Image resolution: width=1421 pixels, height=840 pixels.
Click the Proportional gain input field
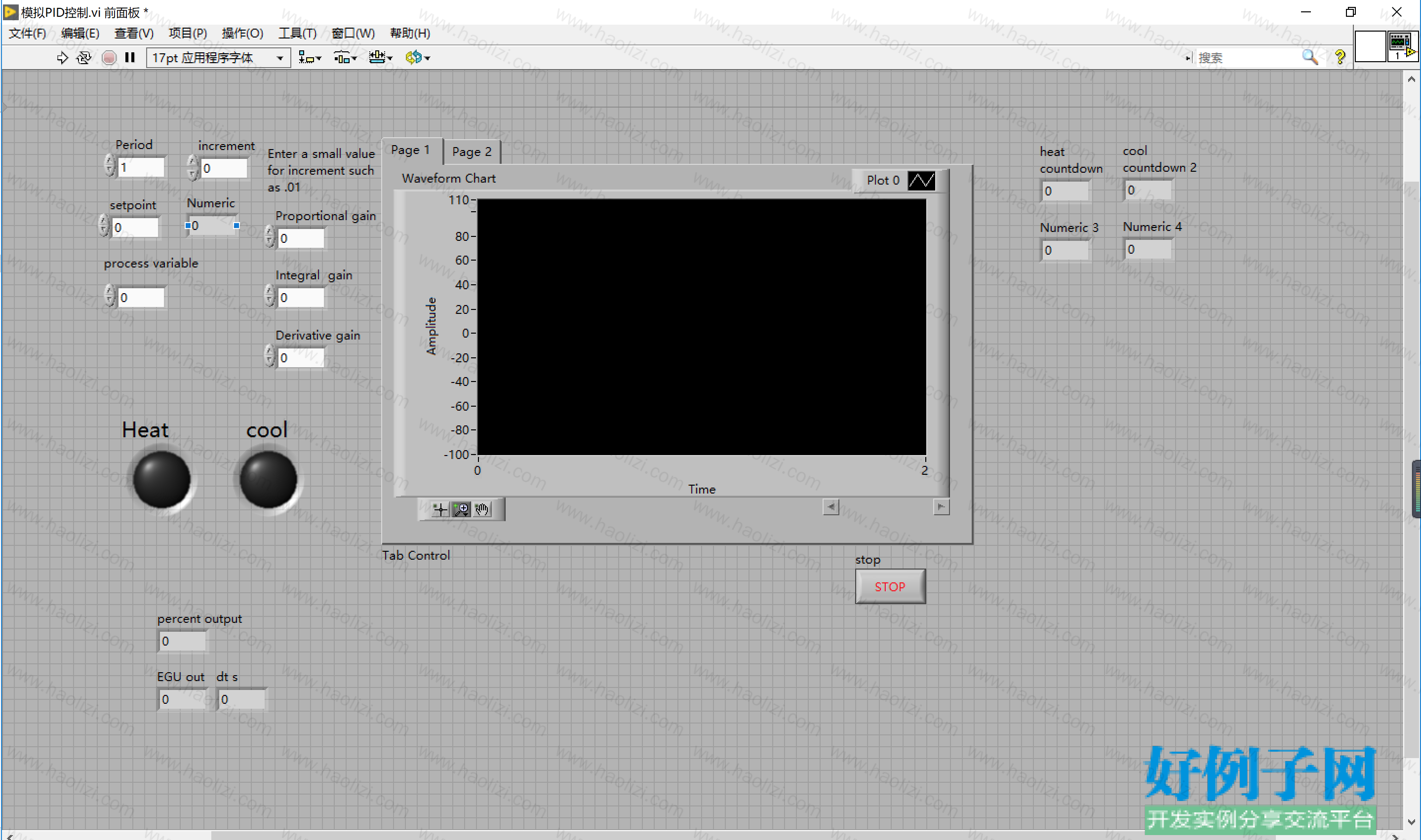[x=301, y=238]
